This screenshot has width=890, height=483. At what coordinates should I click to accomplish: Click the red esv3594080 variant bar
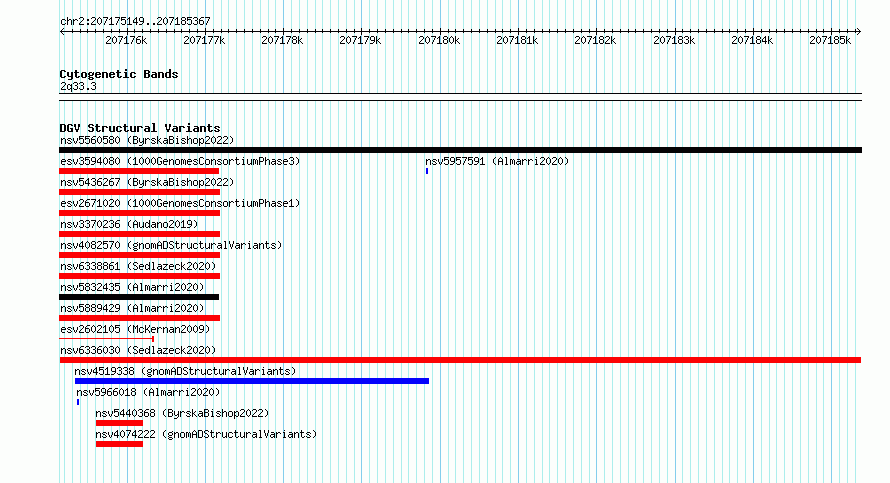point(139,171)
